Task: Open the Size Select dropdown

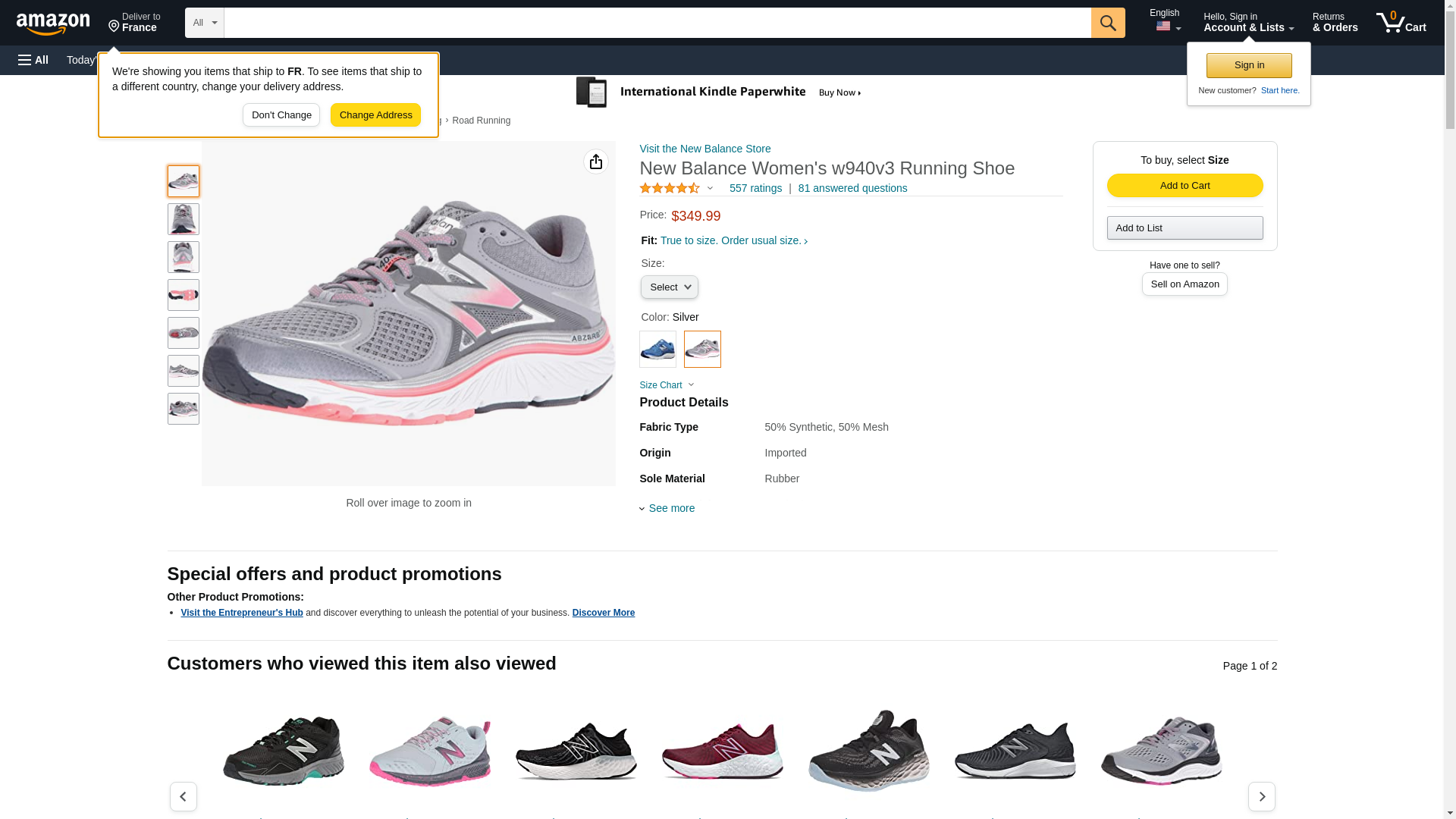Action: click(669, 287)
